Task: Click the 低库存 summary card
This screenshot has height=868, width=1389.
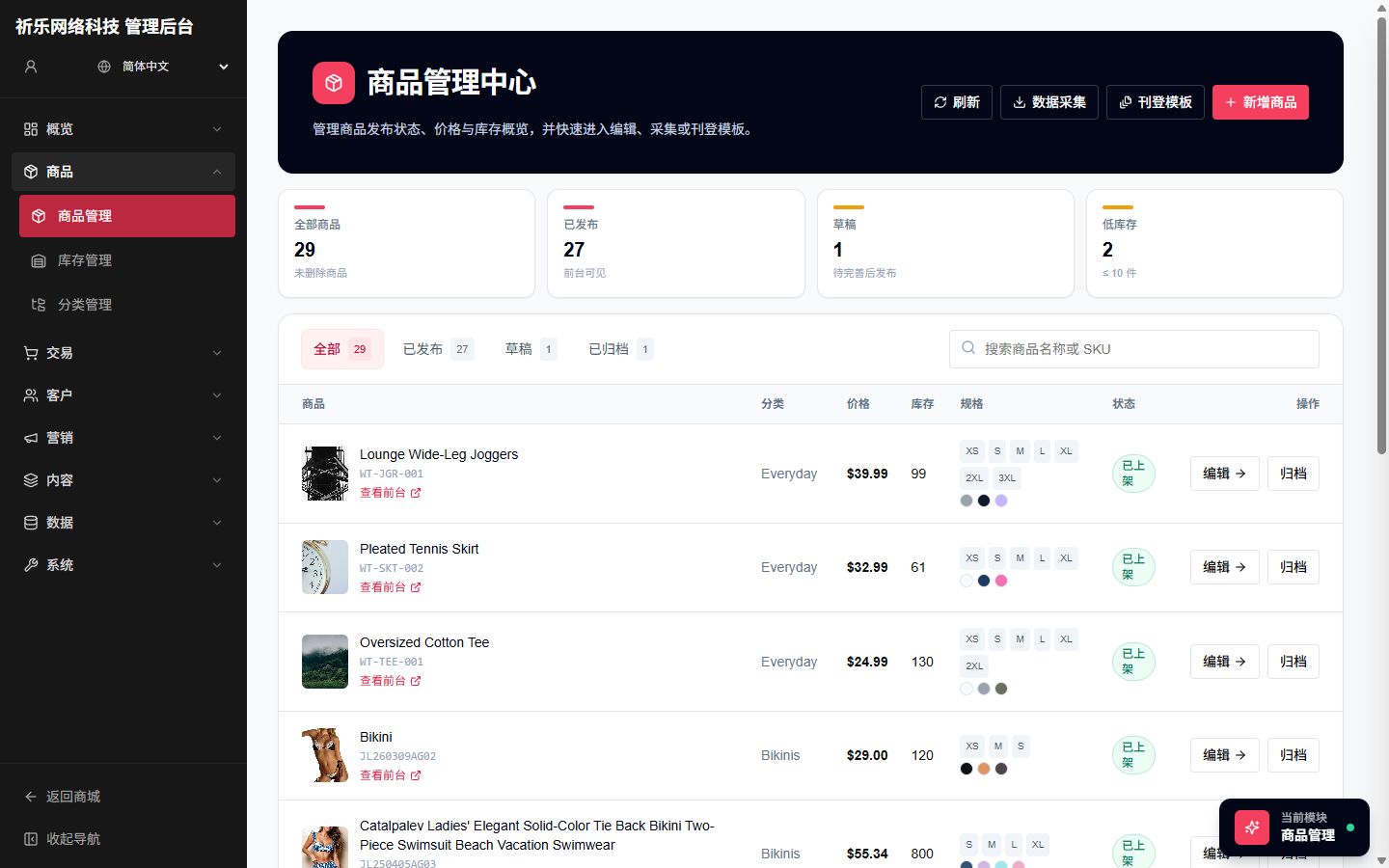Action: click(1214, 243)
